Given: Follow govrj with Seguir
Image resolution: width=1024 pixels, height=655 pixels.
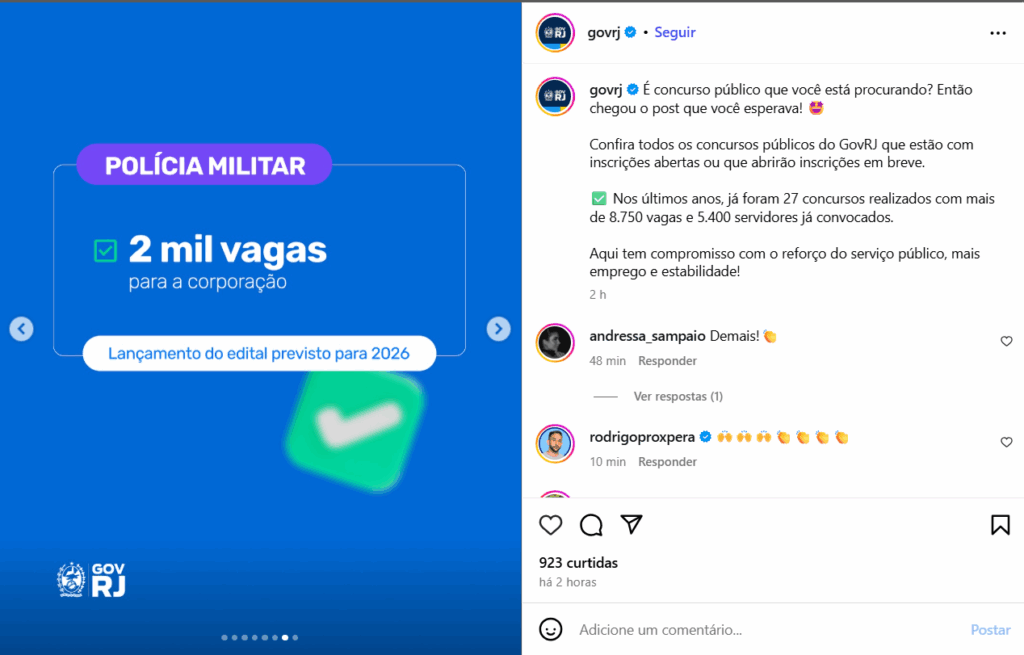Looking at the screenshot, I should (x=675, y=32).
